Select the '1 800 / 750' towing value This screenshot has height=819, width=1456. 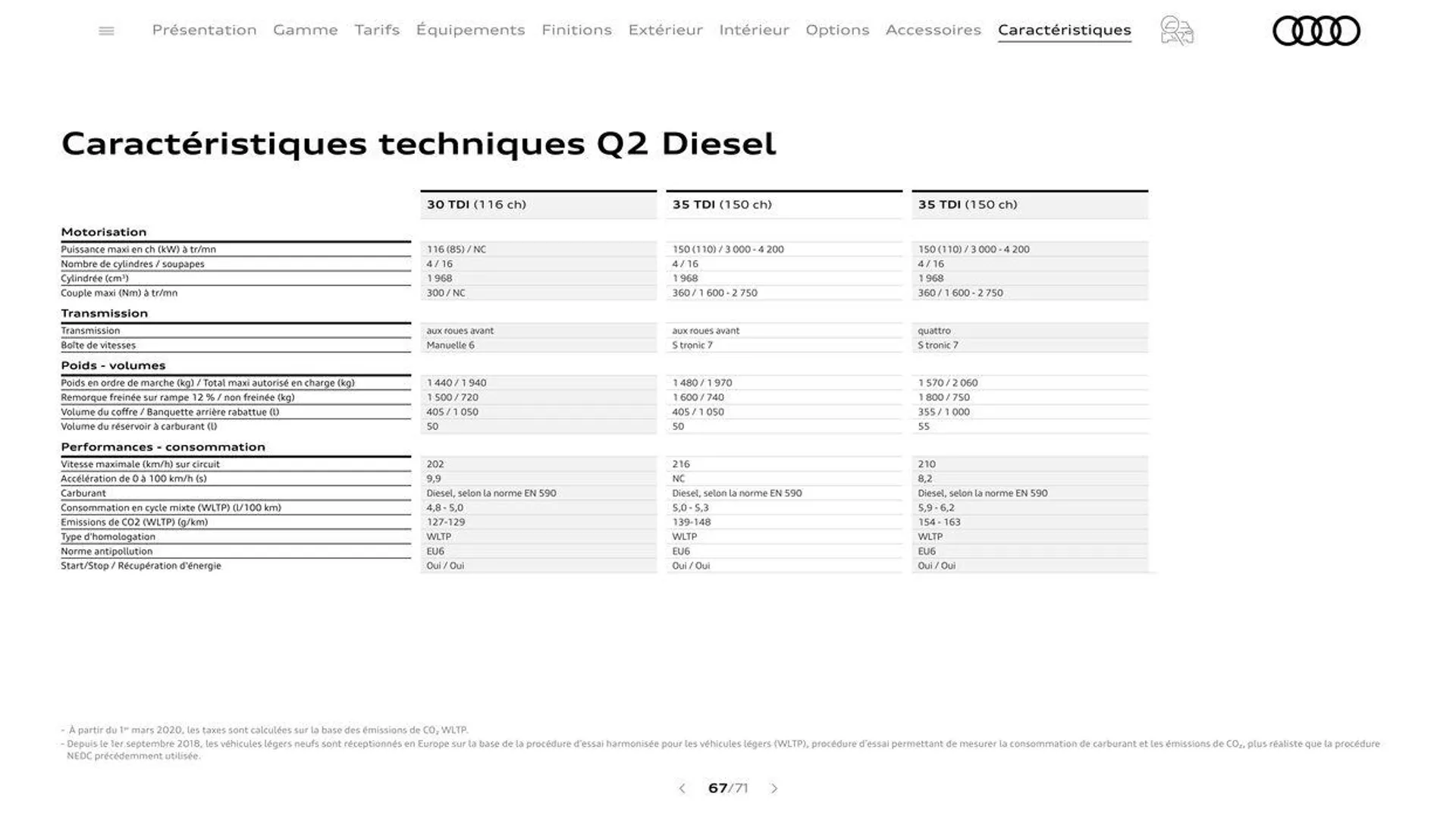click(943, 397)
